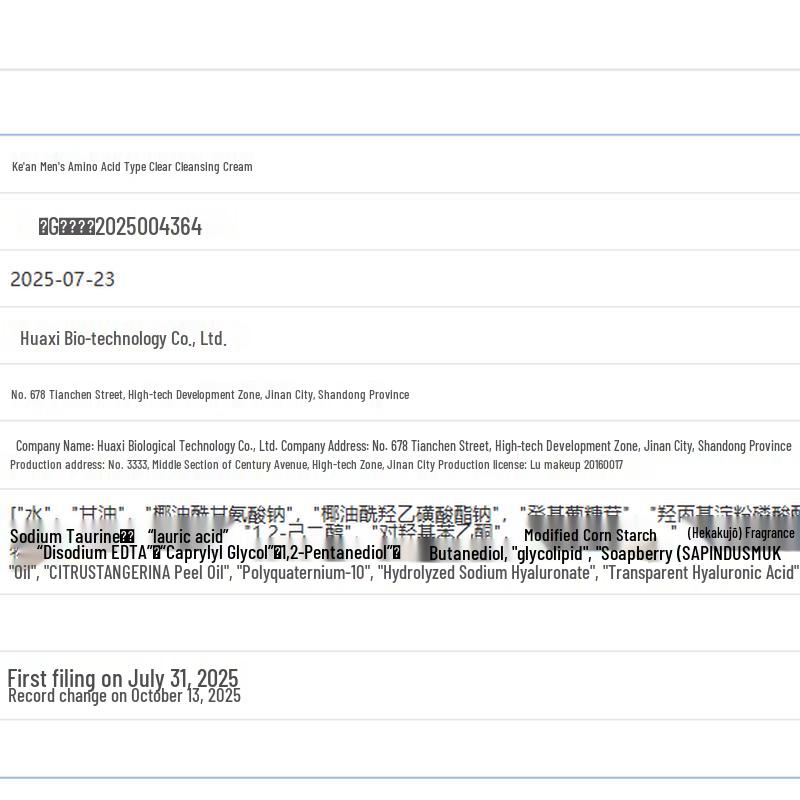800x800 pixels.
Task: Click 'Hydrolyzed Sodium Hyaluronate' ingredient
Action: 486,572
